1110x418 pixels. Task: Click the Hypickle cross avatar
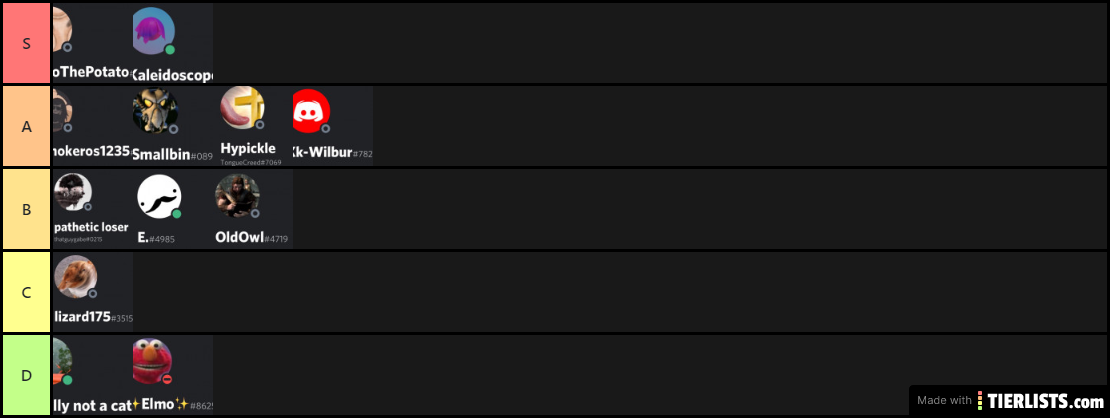[x=242, y=108]
